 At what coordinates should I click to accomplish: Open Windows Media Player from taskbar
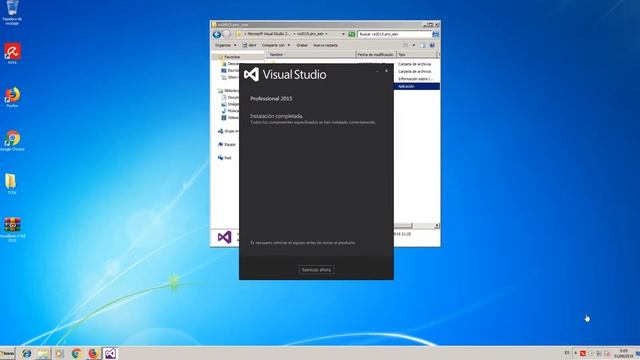point(60,353)
